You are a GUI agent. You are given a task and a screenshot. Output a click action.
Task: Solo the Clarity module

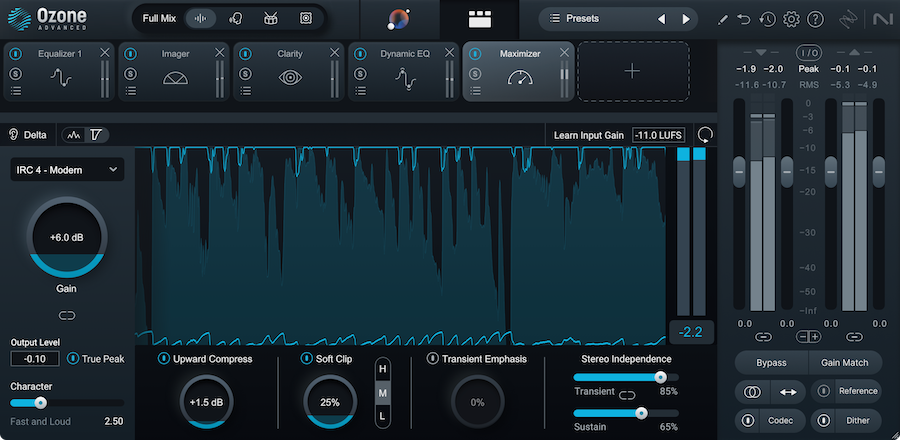tap(246, 74)
